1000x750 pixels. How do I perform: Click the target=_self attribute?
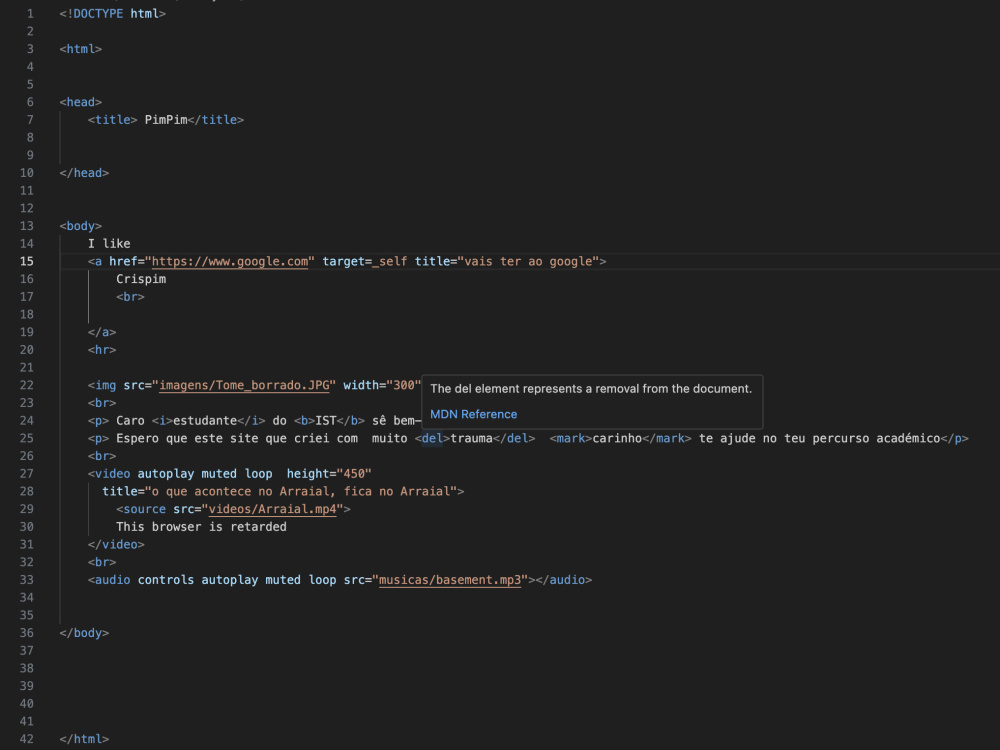[x=365, y=261]
